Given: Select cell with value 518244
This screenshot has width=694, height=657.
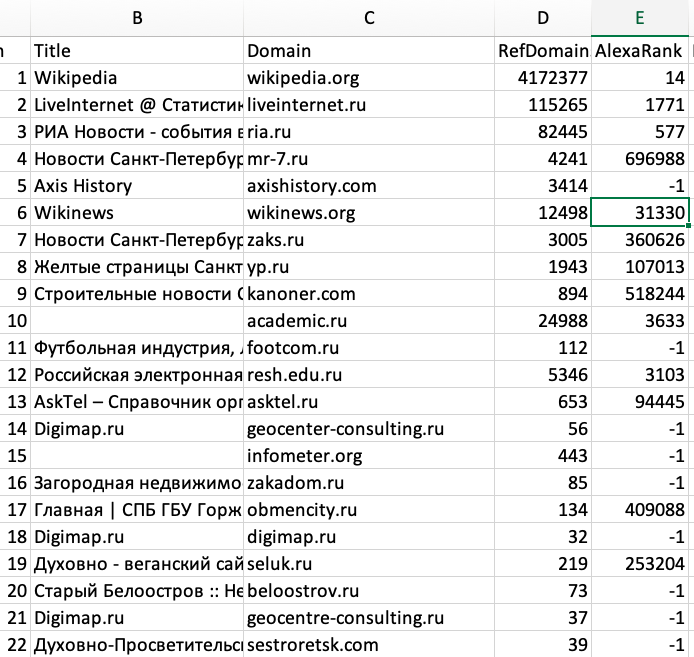Looking at the screenshot, I should pyautogui.click(x=640, y=294).
